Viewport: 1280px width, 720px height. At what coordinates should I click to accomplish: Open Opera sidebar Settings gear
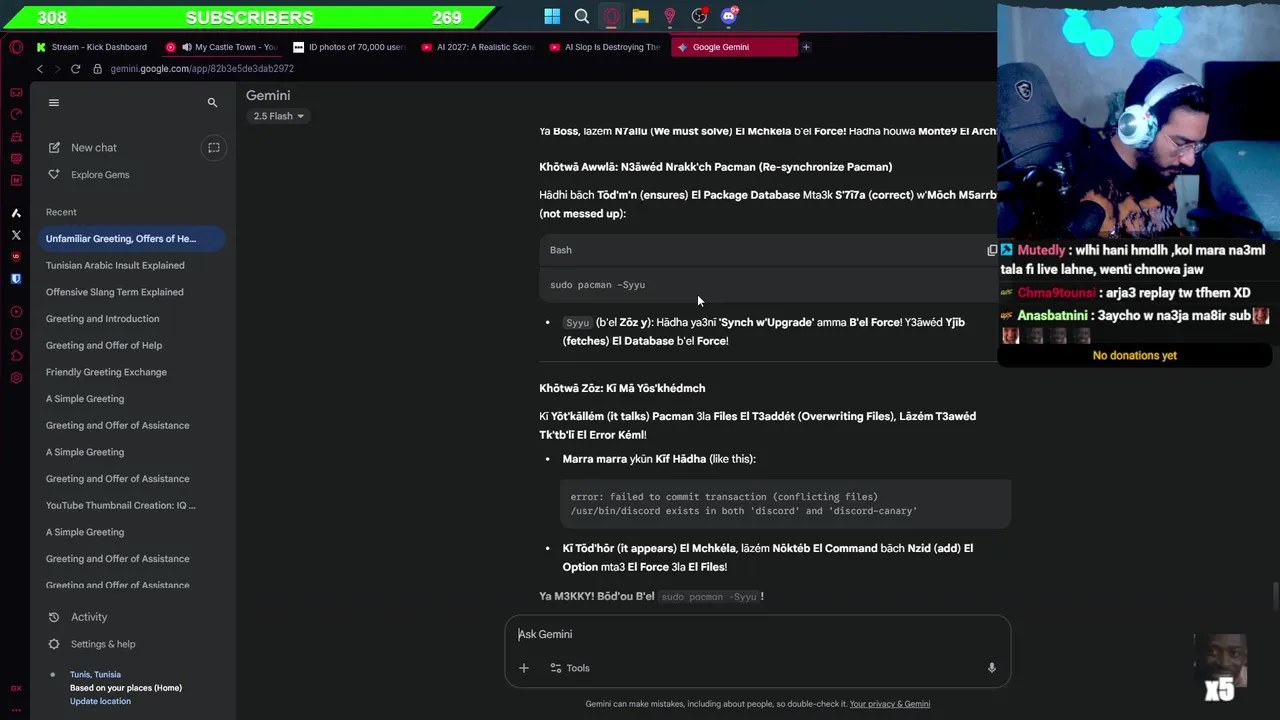click(16, 378)
